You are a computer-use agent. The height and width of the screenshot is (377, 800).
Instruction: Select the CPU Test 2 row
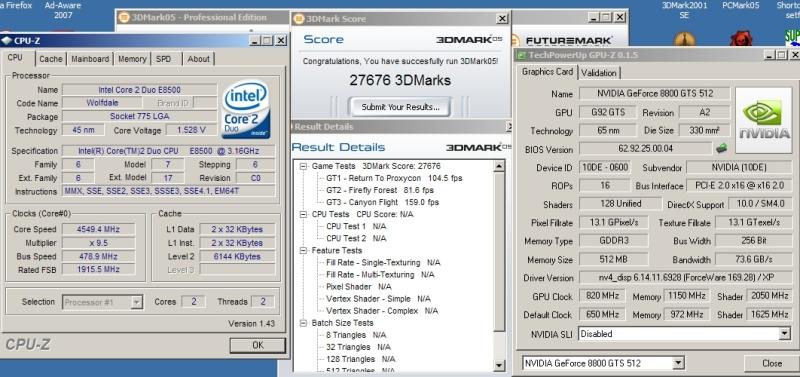tap(356, 238)
